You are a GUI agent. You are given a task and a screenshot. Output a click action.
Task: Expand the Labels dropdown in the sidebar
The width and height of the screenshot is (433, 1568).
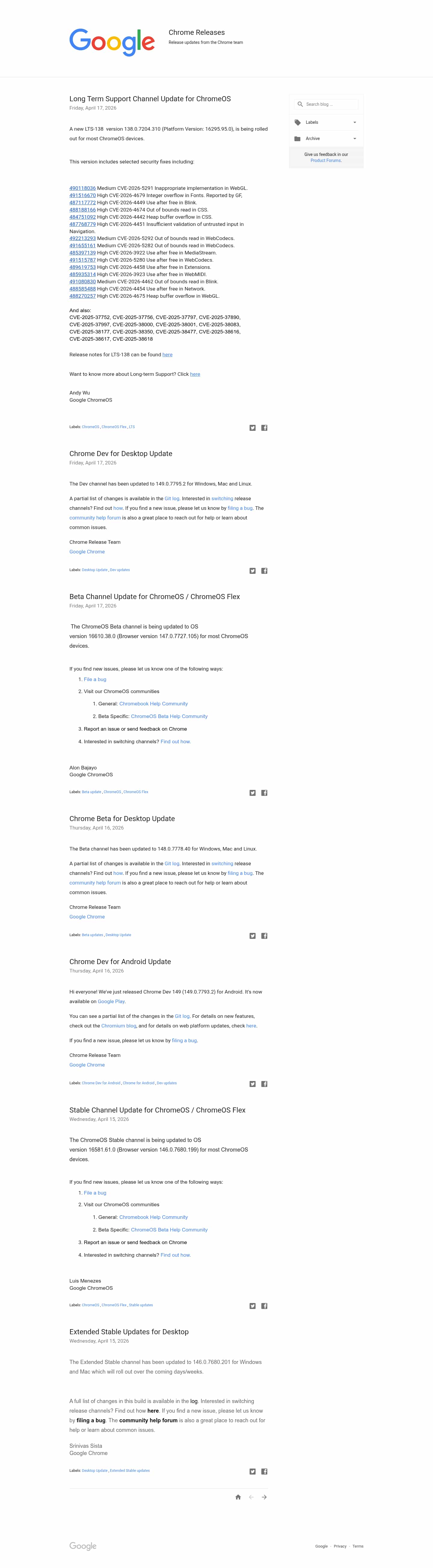355,122
